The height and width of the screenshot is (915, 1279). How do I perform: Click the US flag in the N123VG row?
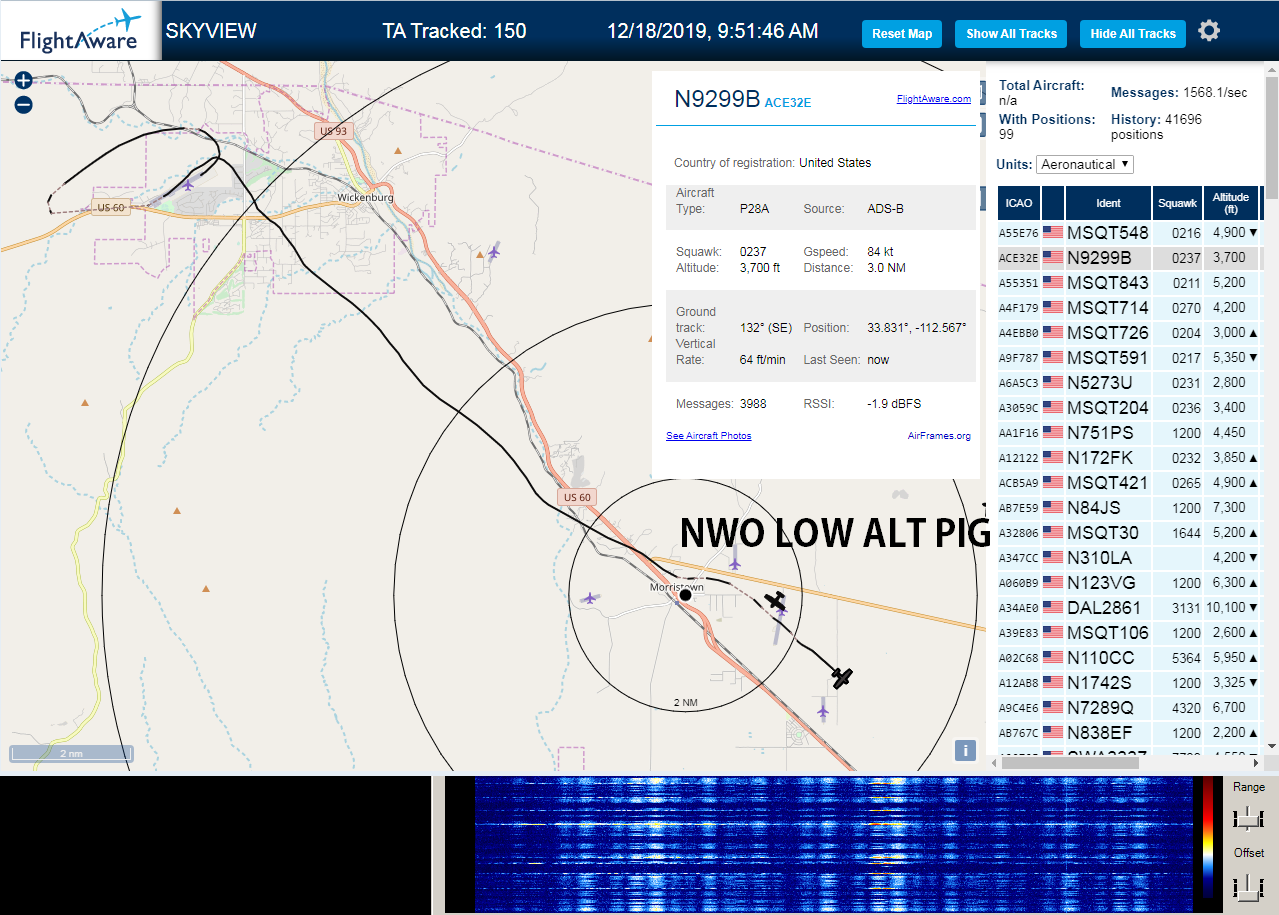(x=1053, y=582)
